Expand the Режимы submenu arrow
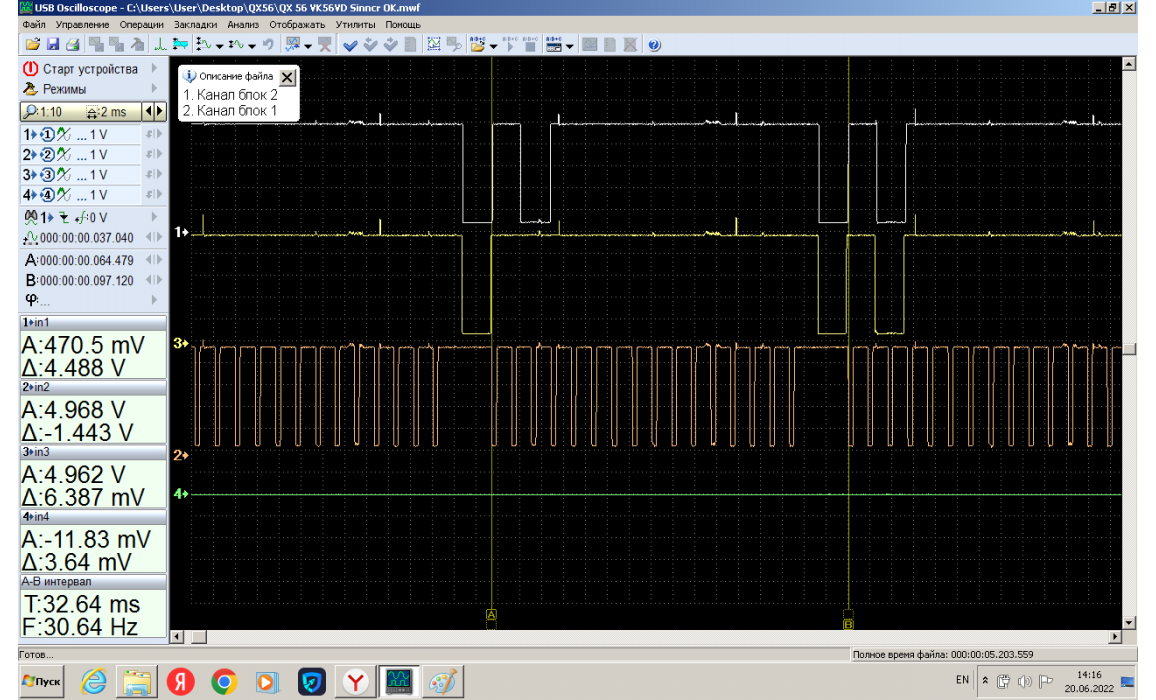 click(154, 89)
